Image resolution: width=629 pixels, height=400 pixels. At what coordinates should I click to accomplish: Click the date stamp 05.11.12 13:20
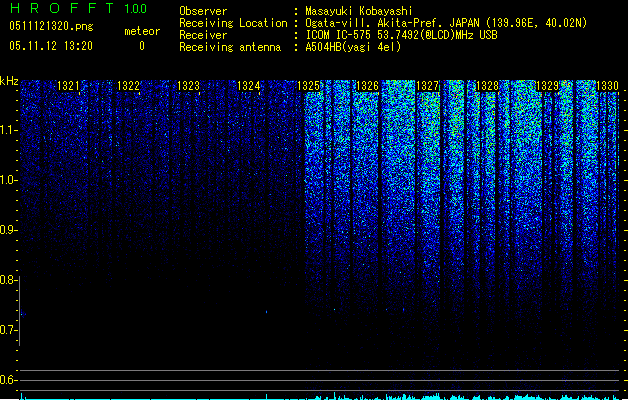(x=51, y=46)
